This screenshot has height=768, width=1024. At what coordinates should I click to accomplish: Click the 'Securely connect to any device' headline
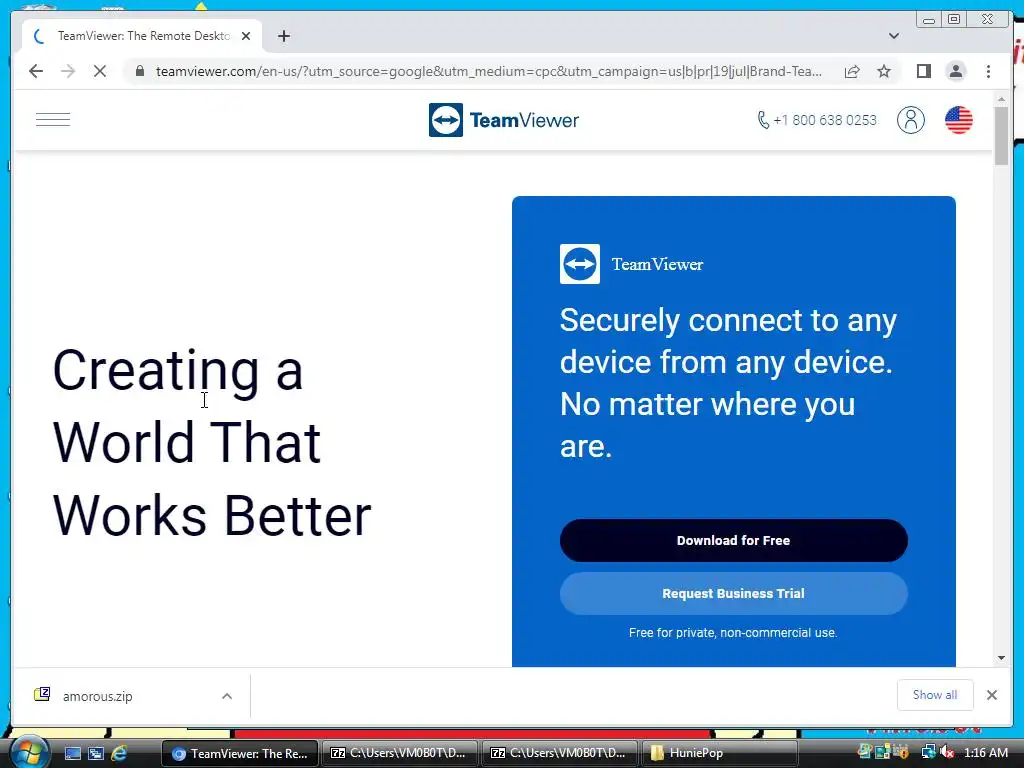point(728,383)
